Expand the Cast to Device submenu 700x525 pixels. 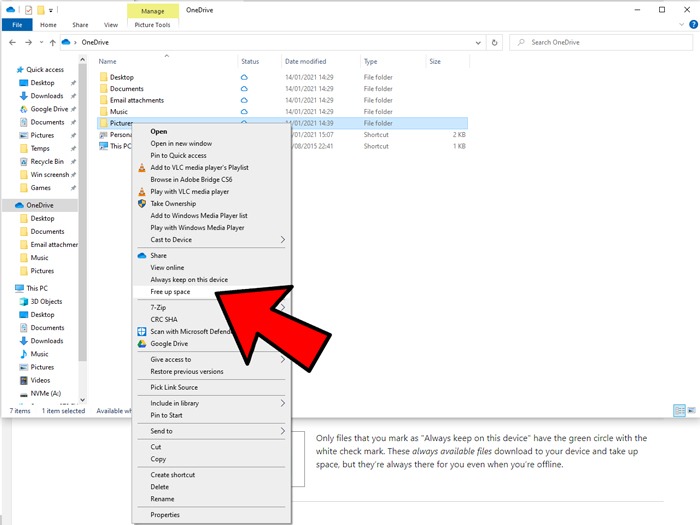pyautogui.click(x=212, y=240)
